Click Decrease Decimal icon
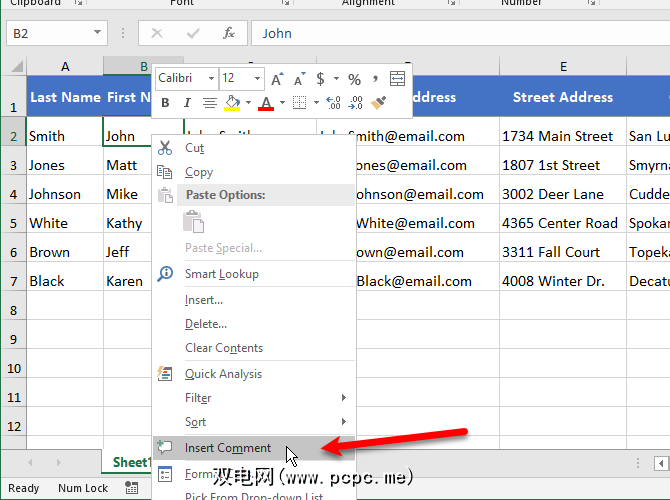 [356, 103]
